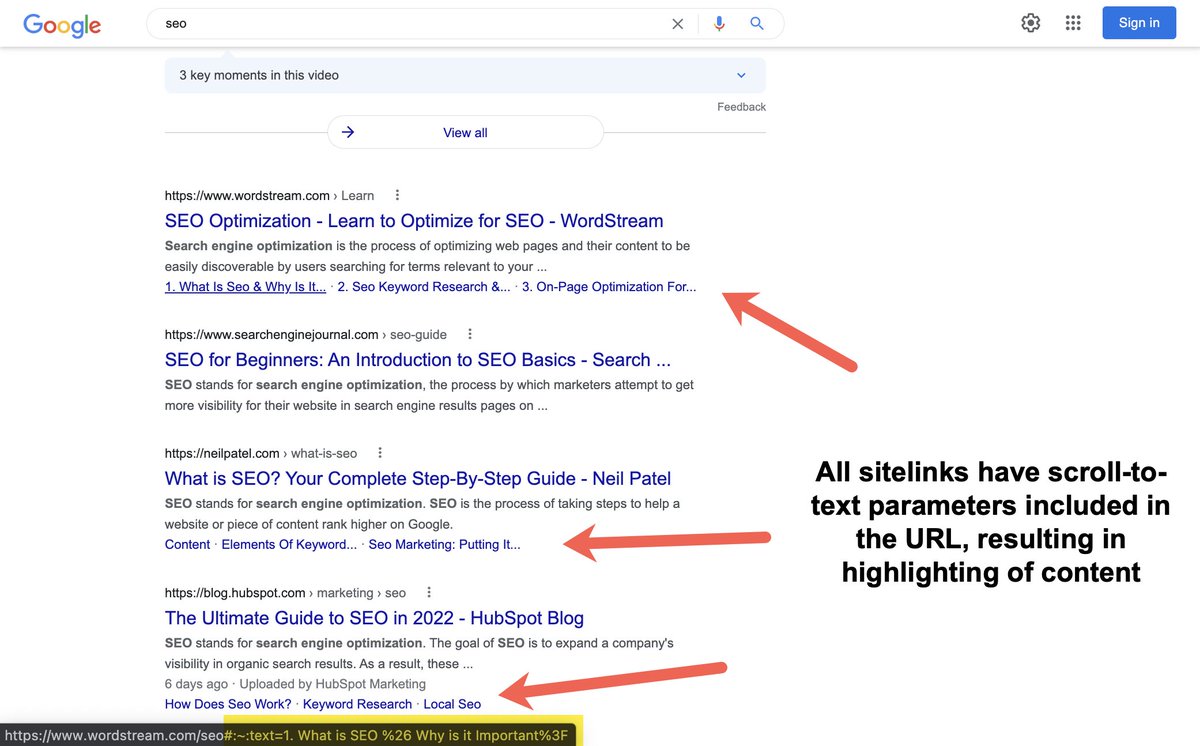Start voice search with the microphone icon
This screenshot has height=746, width=1200.
coord(719,24)
